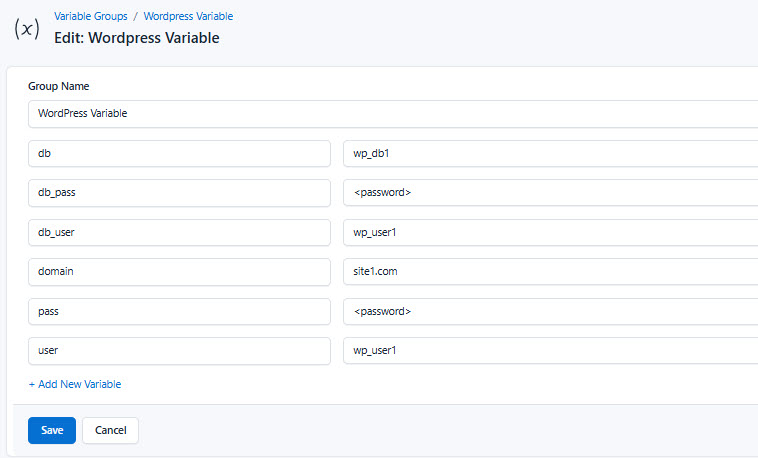Click the domain variable name field
The height and width of the screenshot is (458, 758).
pos(179,272)
